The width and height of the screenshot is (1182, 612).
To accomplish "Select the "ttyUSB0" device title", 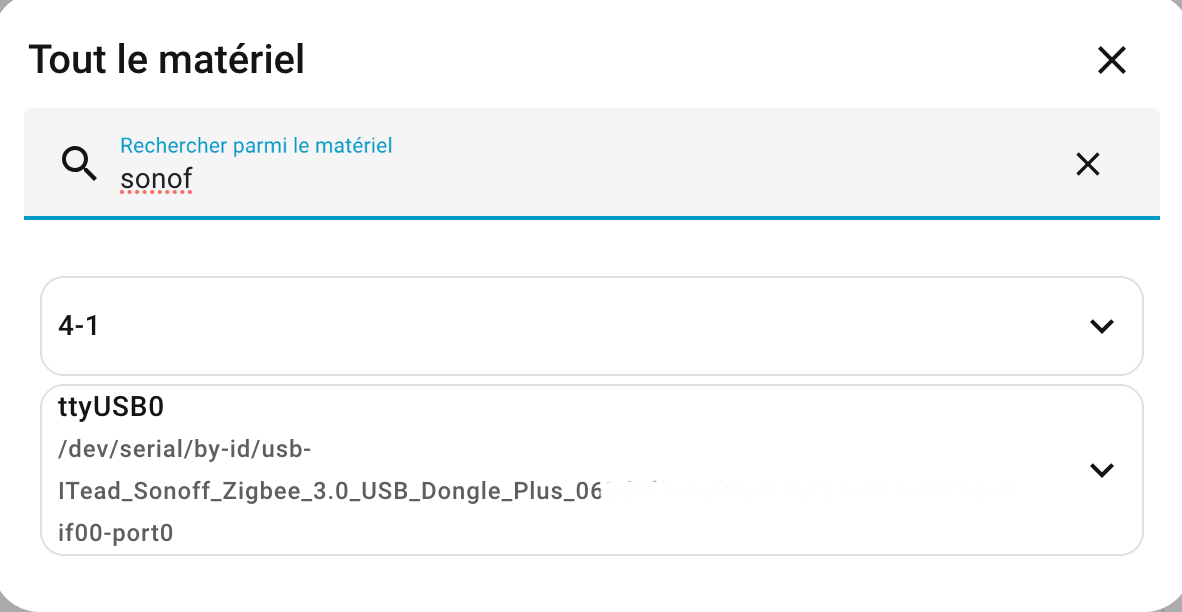I will [x=110, y=407].
